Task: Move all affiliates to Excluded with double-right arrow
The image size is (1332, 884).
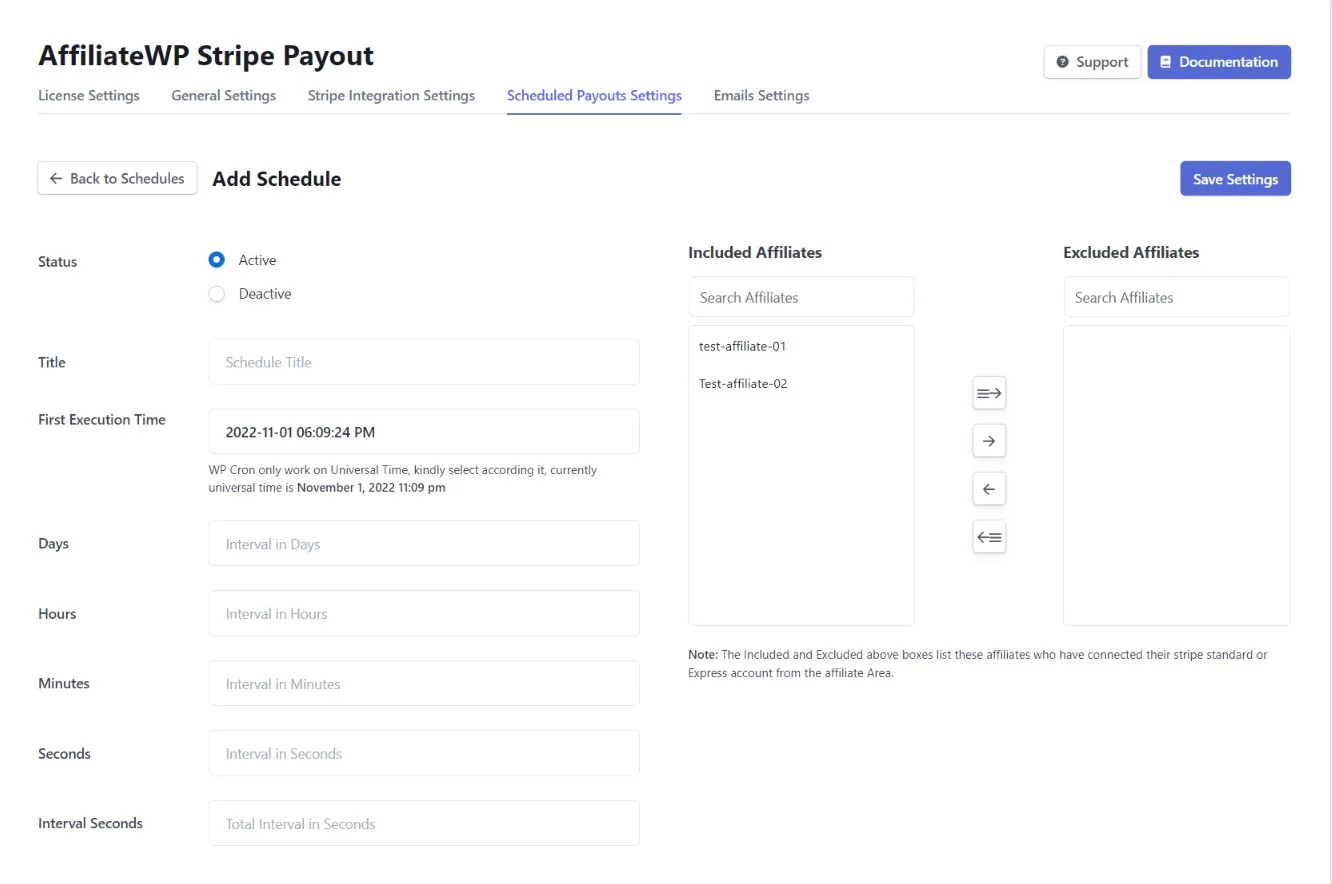Action: [988, 393]
